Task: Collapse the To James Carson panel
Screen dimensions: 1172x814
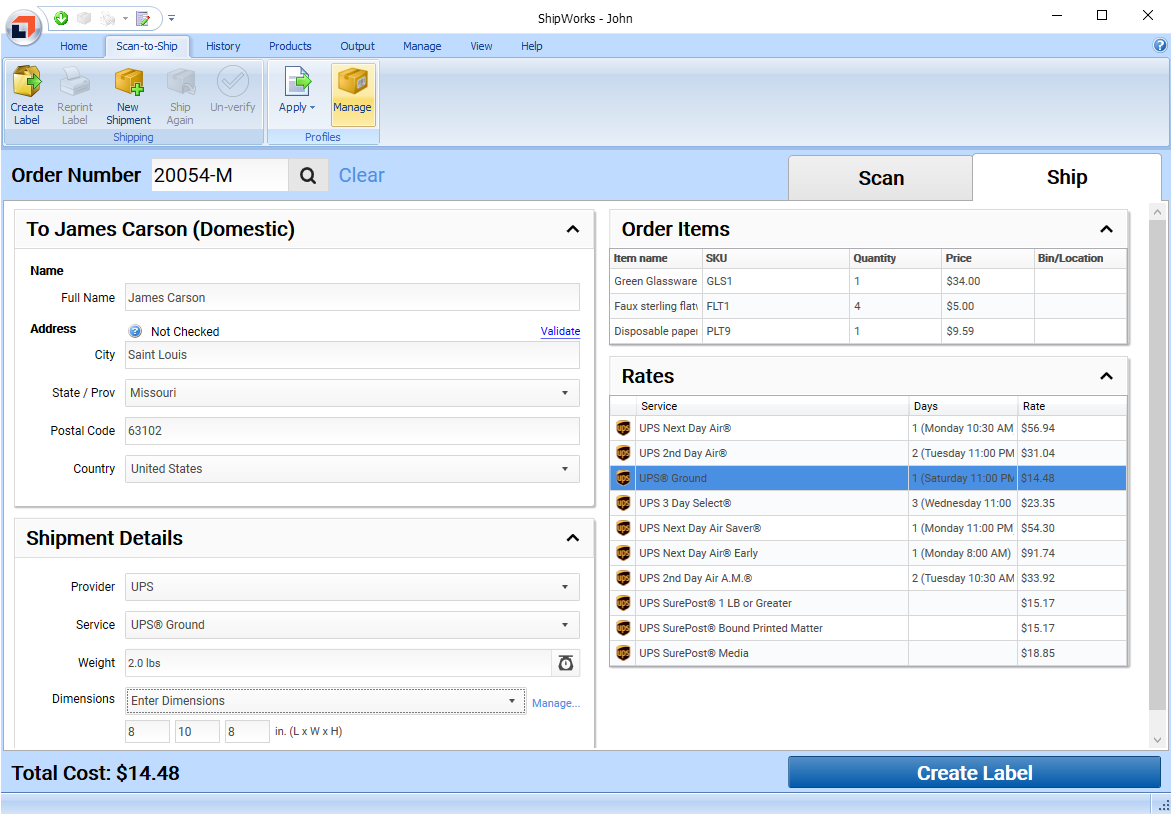Action: click(x=573, y=229)
